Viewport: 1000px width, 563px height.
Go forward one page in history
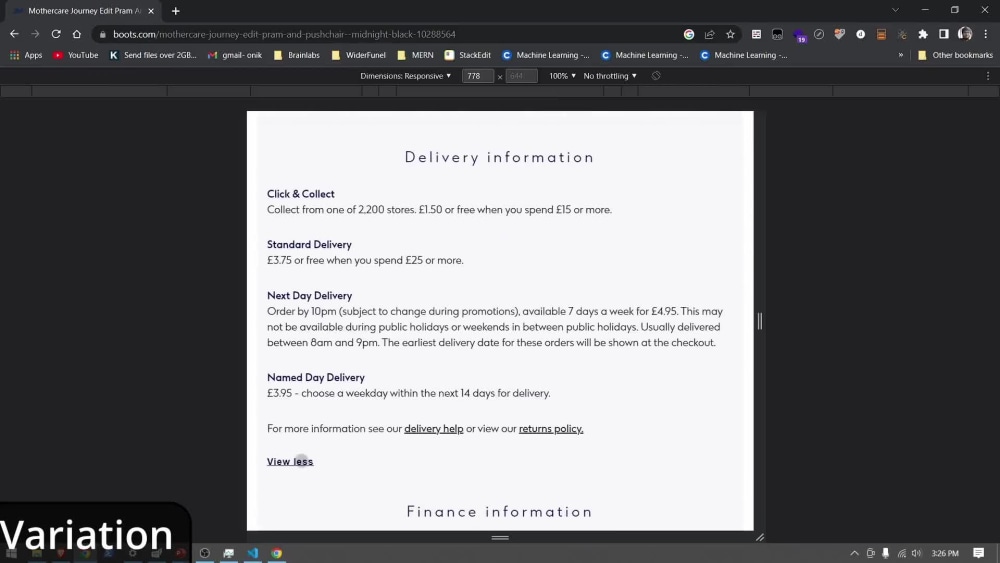35,34
